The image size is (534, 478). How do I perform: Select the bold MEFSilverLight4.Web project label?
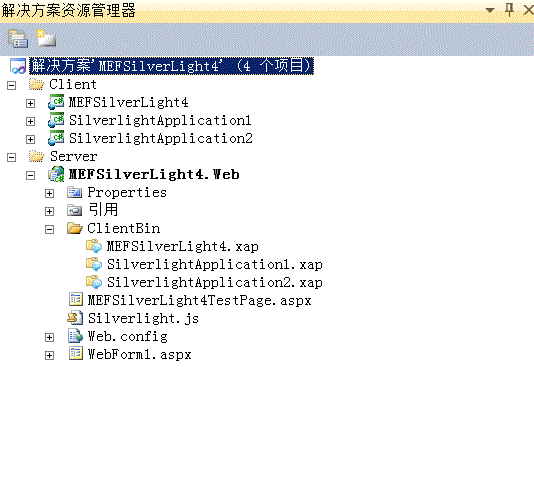tap(154, 175)
